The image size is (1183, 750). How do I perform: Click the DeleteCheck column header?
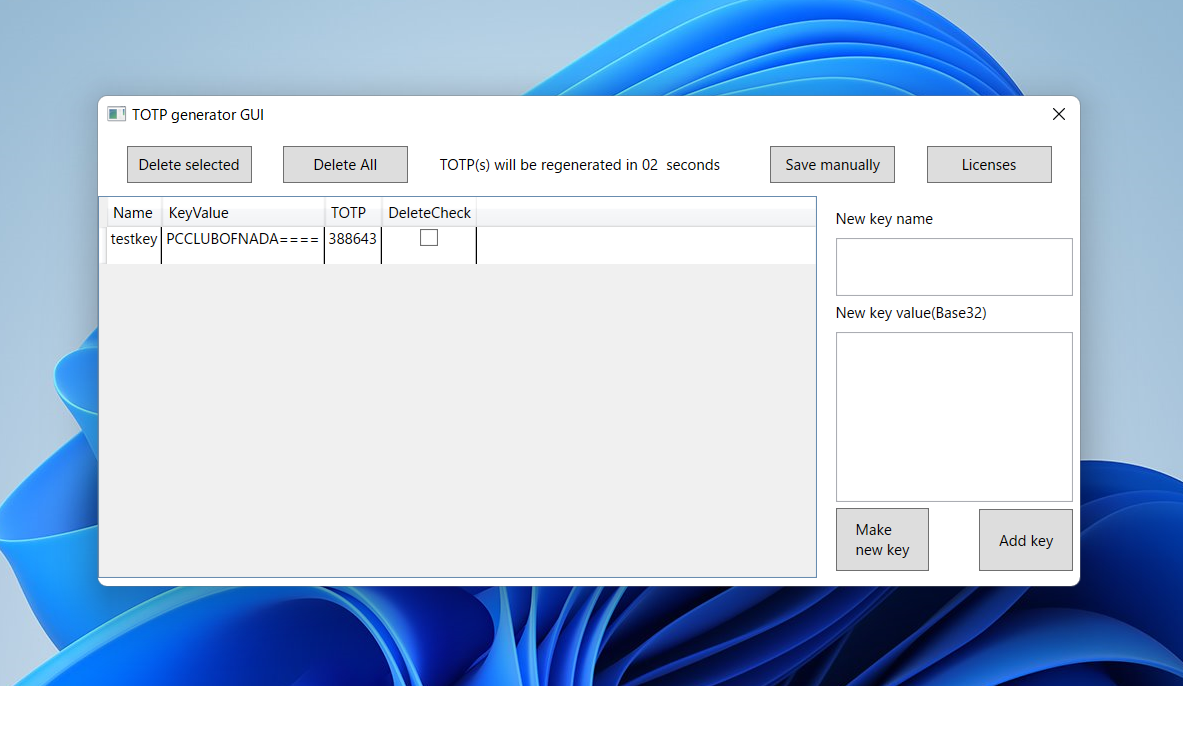pos(429,213)
